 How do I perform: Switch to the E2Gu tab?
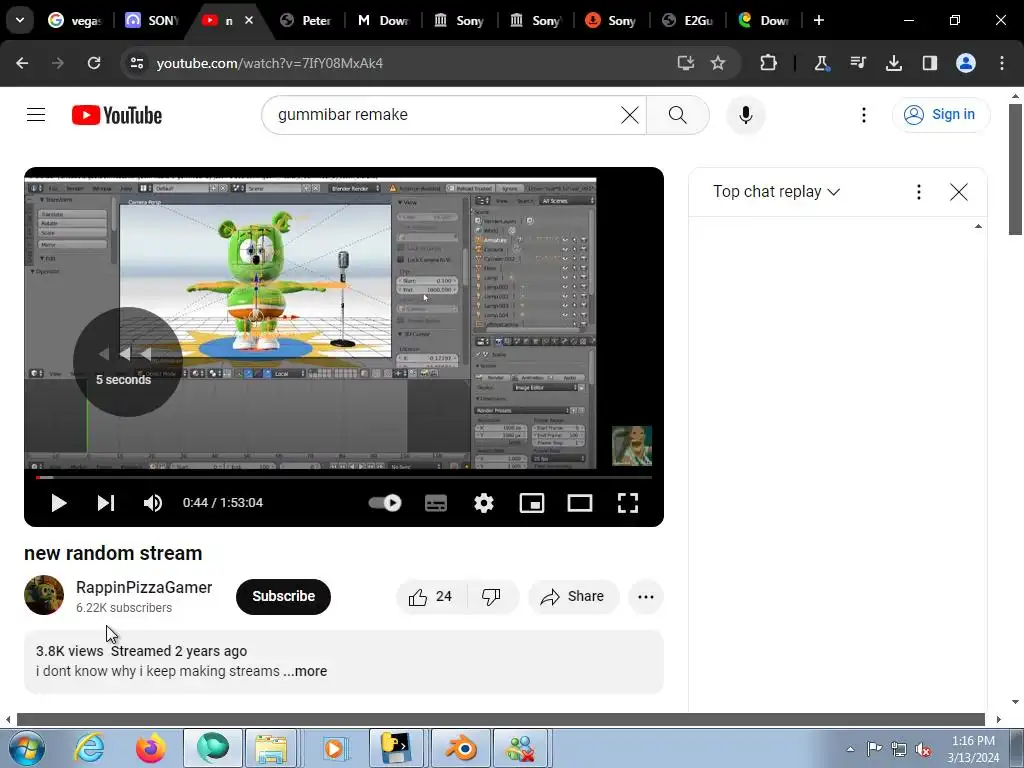pyautogui.click(x=687, y=20)
